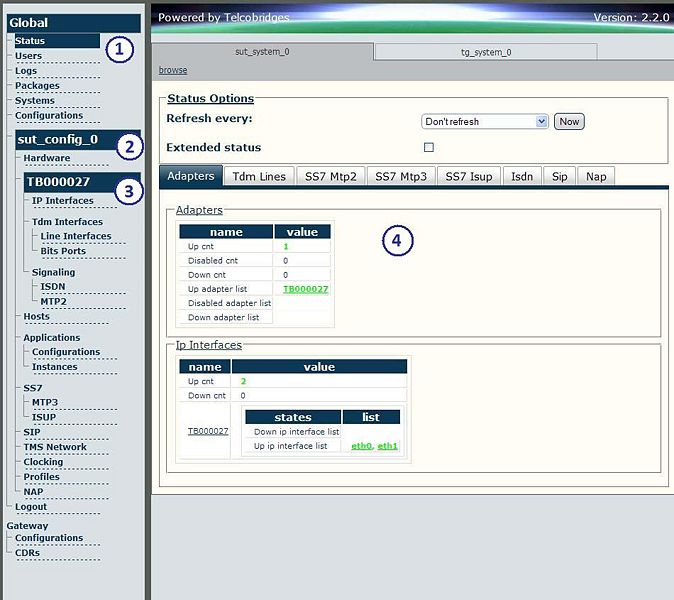Select the Tdm Lines tab

click(259, 177)
